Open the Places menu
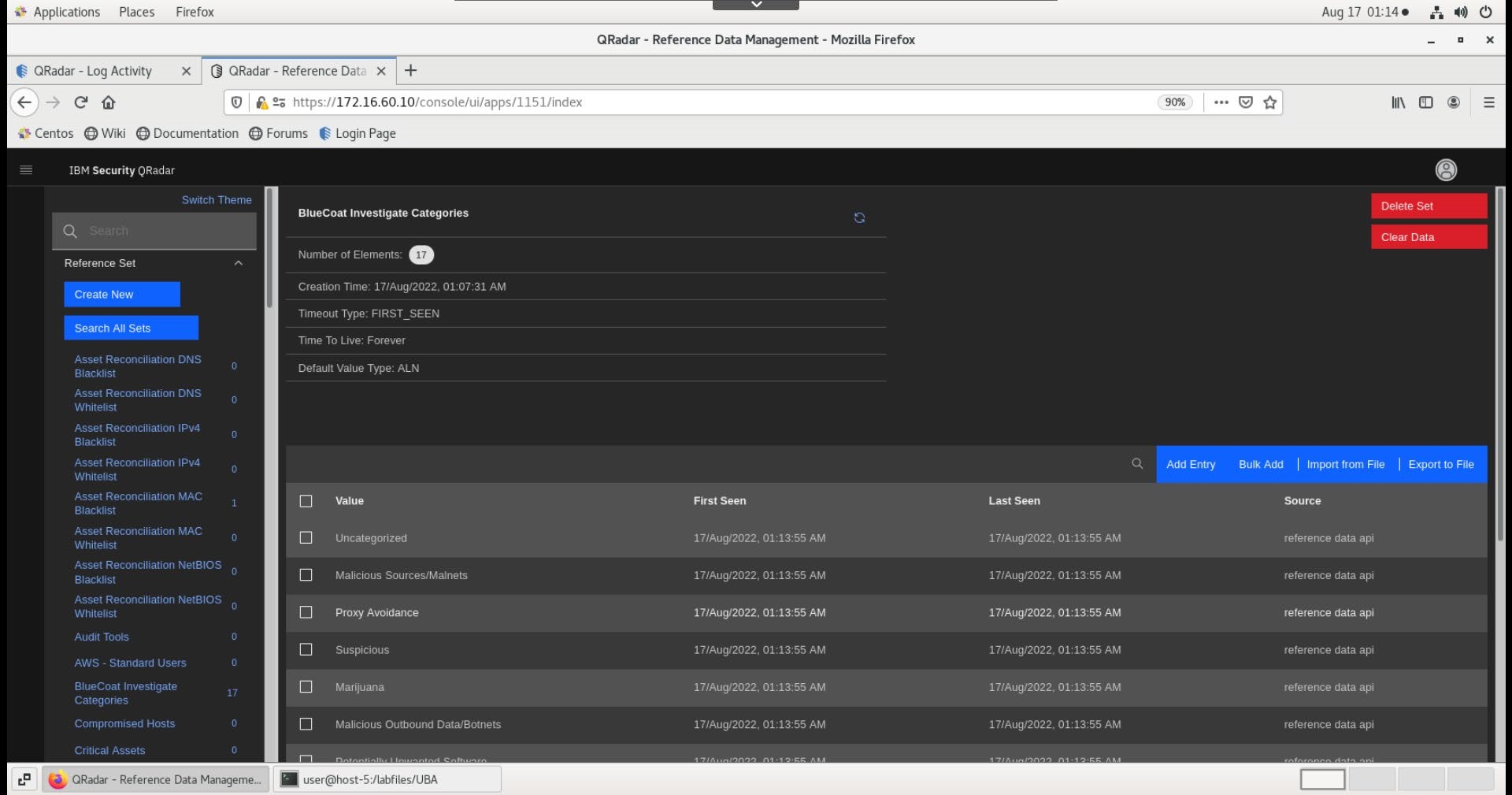1512x795 pixels. point(136,12)
